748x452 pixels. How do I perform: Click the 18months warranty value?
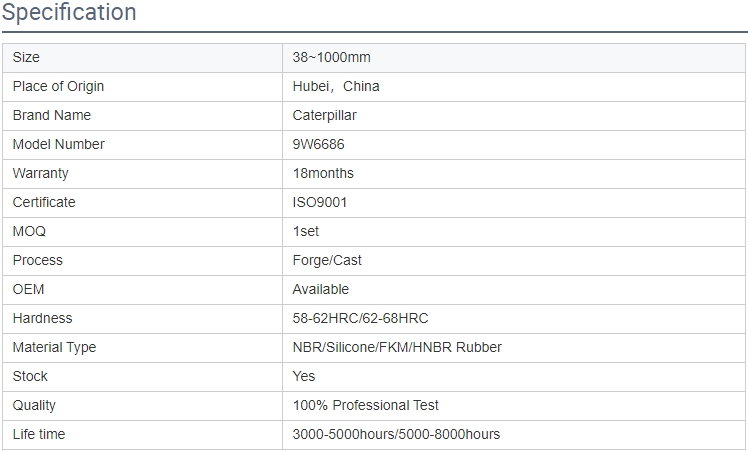pyautogui.click(x=323, y=173)
